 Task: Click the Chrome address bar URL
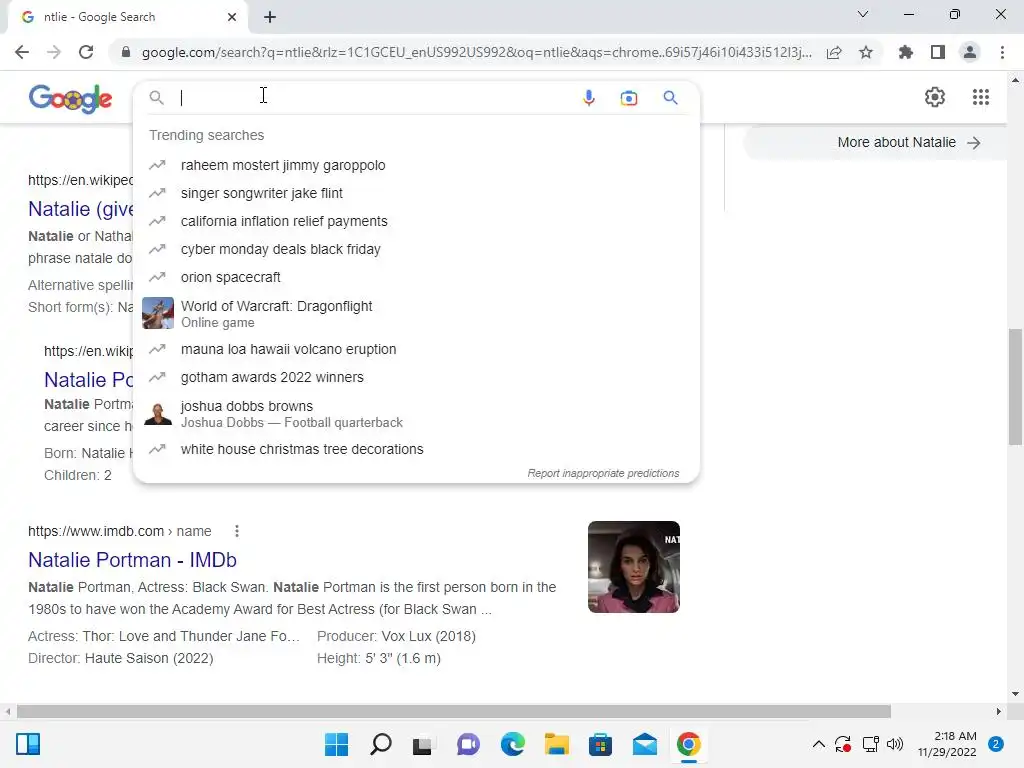point(477,52)
